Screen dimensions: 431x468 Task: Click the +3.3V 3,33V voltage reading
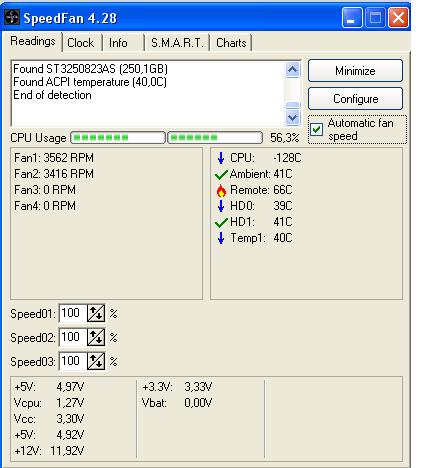click(177, 387)
